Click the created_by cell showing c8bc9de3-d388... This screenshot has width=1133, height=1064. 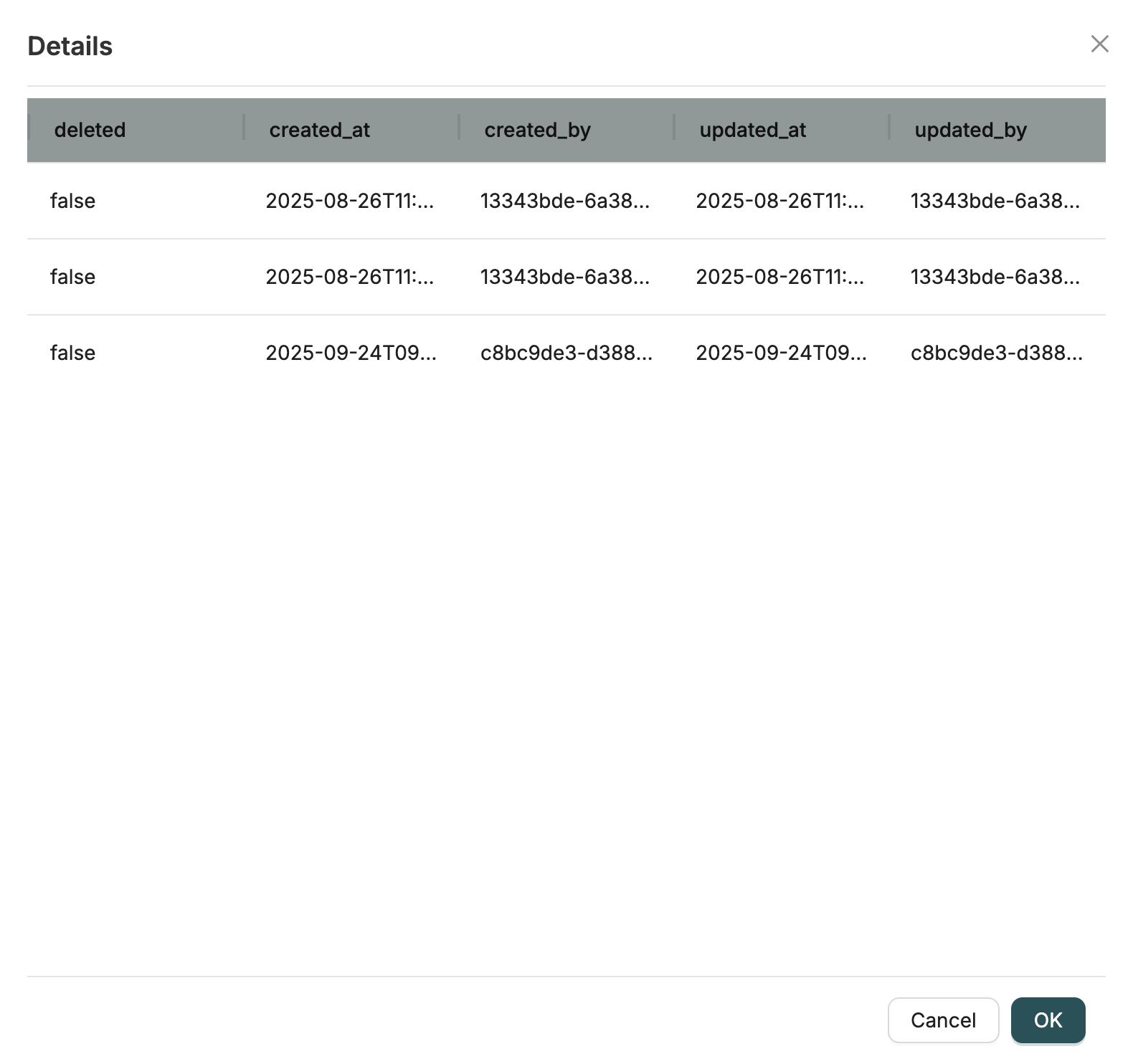click(566, 353)
